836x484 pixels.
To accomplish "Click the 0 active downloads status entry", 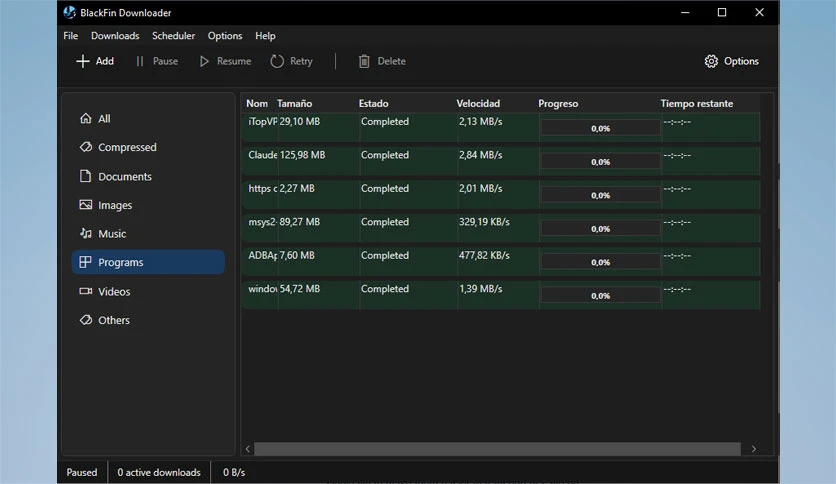I will [x=159, y=472].
